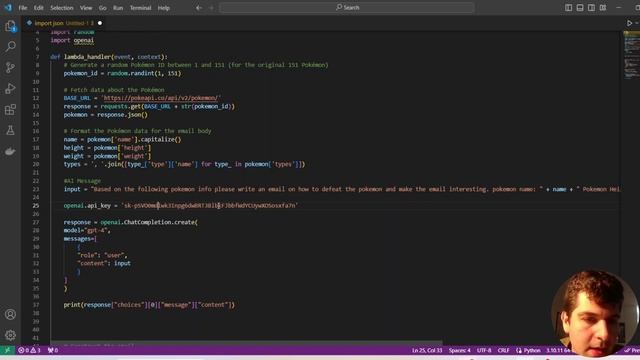Open the Help menu

(164, 8)
